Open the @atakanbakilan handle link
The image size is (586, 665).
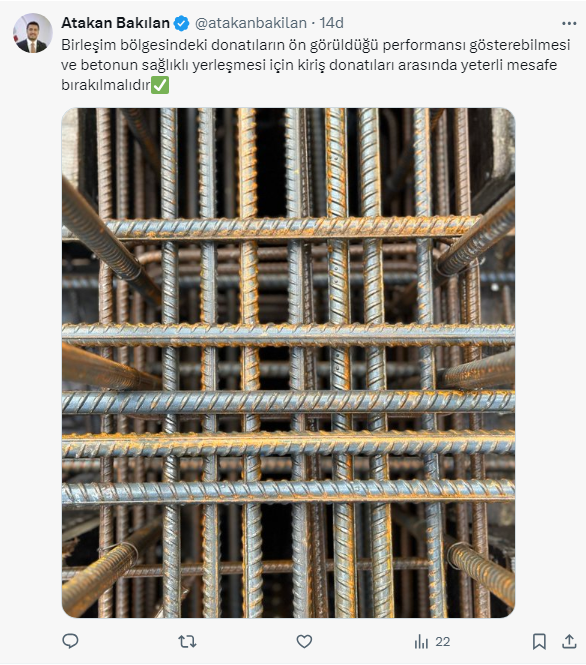(x=251, y=23)
